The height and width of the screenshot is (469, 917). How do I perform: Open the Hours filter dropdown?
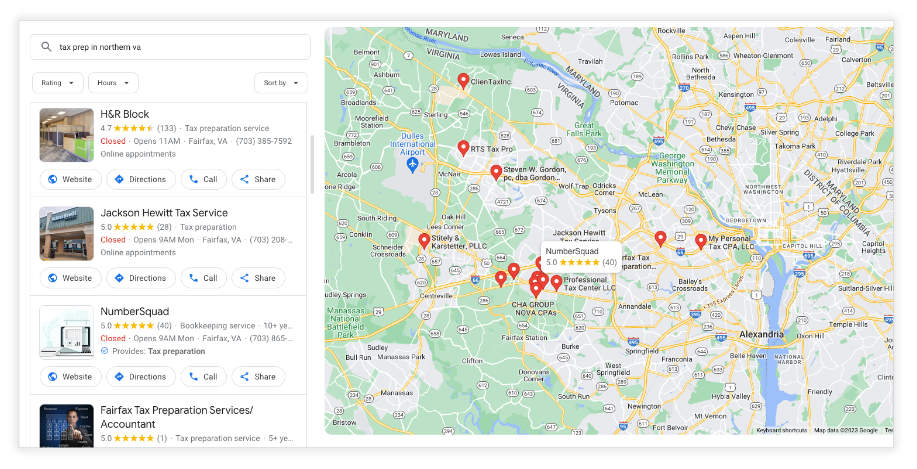(x=113, y=83)
